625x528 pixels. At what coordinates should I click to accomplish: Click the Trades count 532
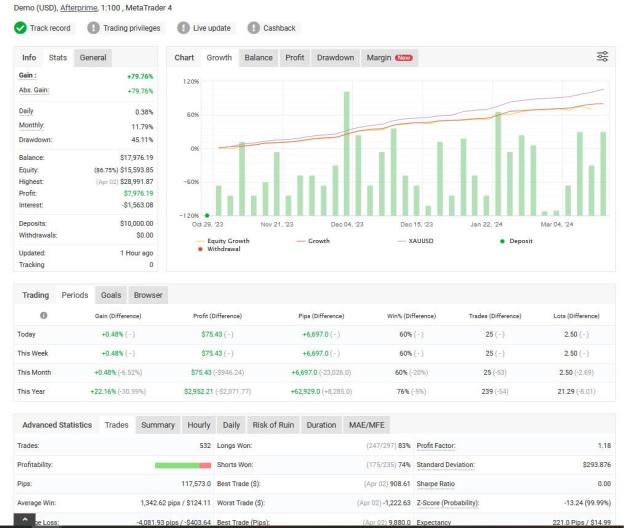(x=205, y=446)
